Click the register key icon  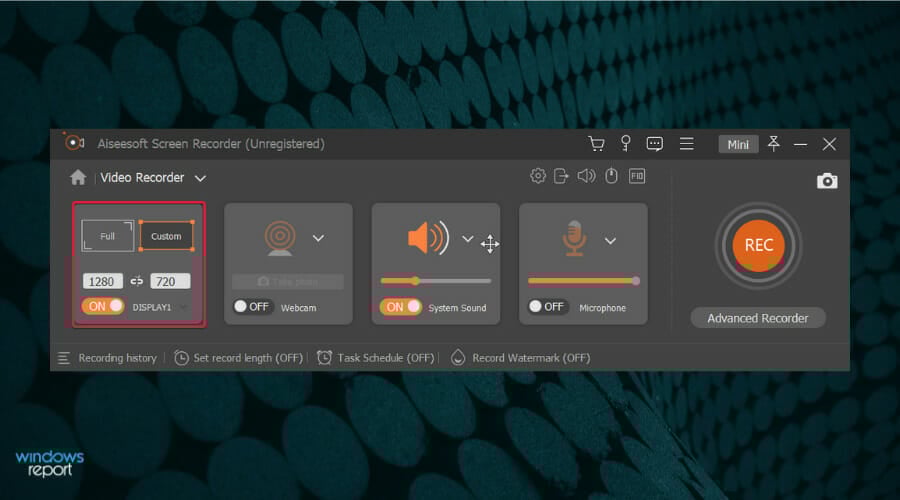(626, 143)
